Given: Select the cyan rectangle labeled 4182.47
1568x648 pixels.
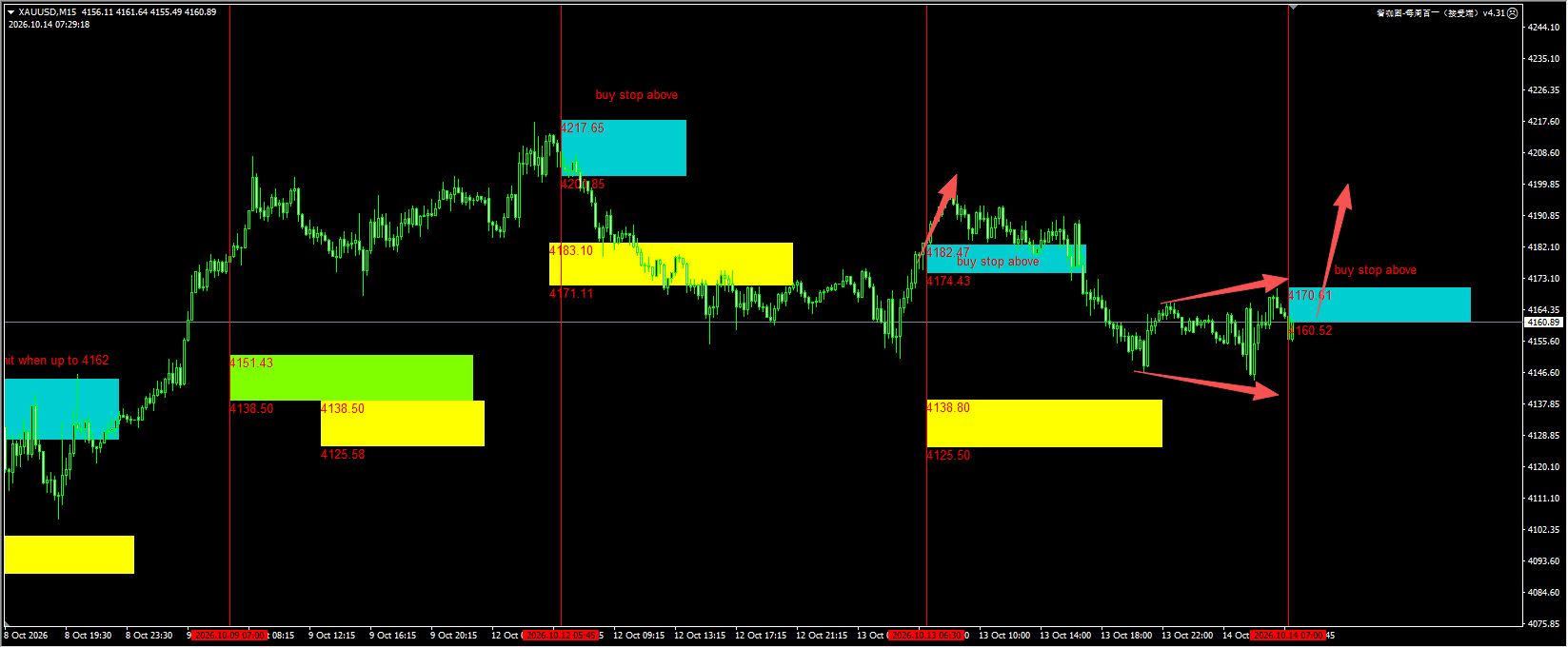Looking at the screenshot, I should [x=1006, y=259].
